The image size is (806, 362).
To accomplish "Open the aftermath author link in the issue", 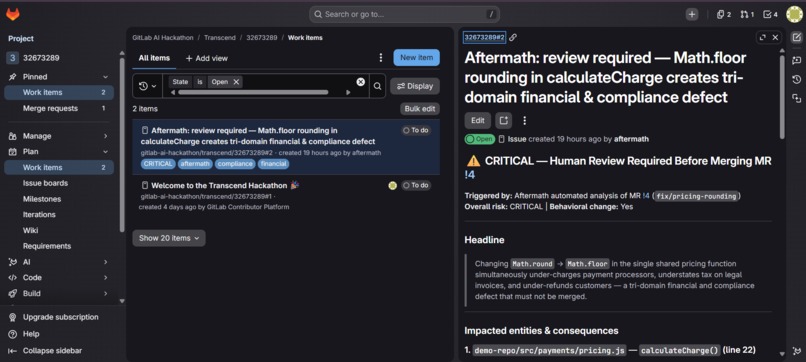I will [x=631, y=139].
